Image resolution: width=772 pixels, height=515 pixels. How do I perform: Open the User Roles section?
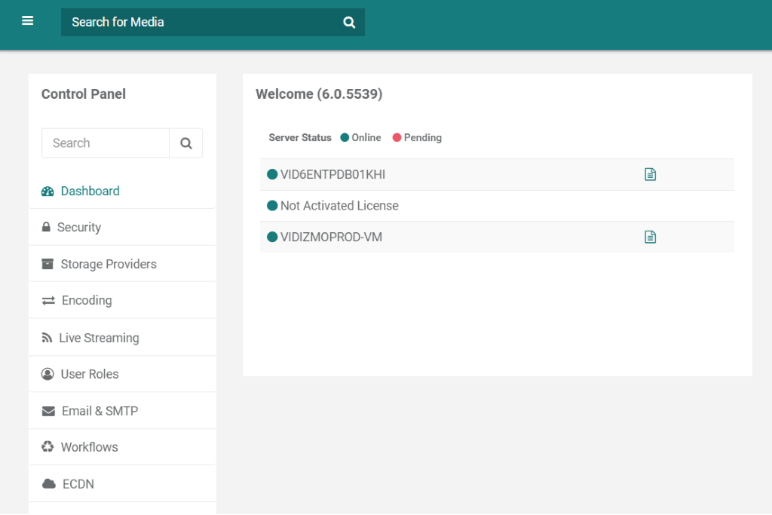89,374
